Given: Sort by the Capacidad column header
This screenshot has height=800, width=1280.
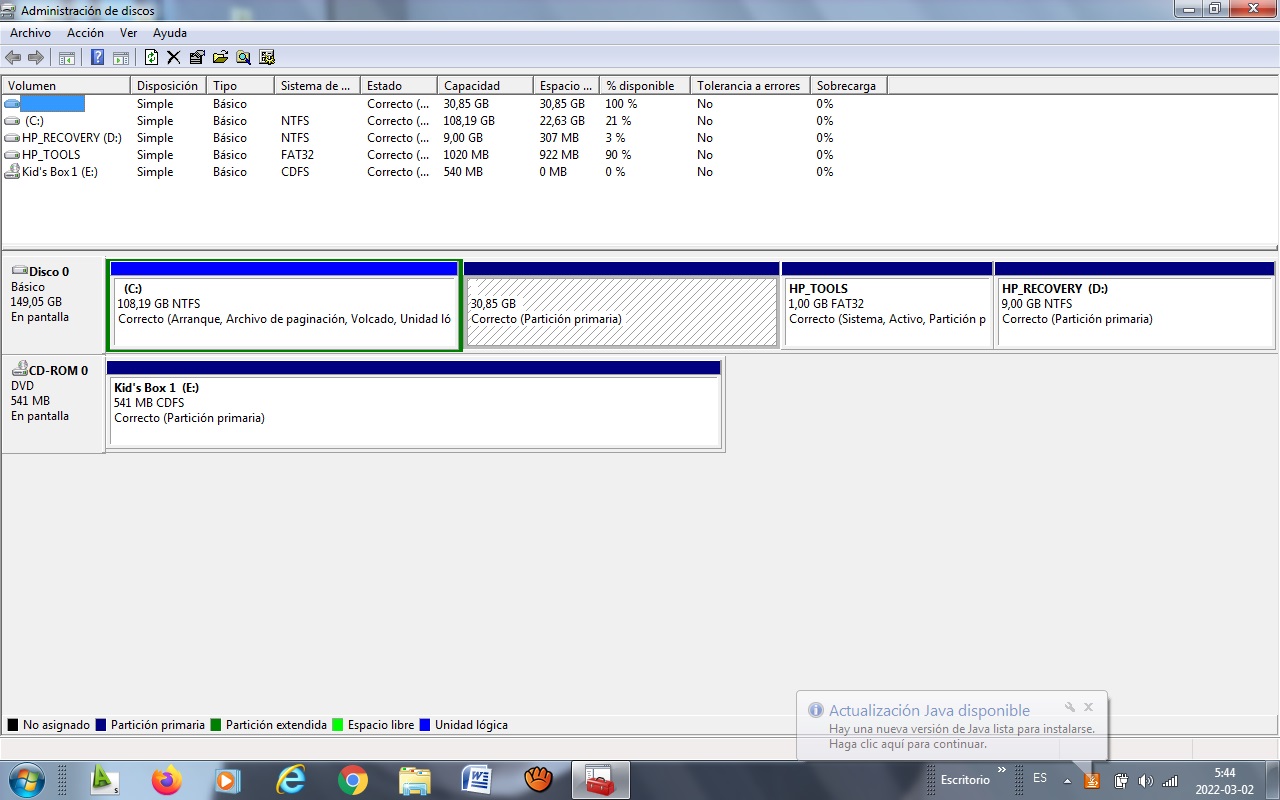Looking at the screenshot, I should click(485, 86).
